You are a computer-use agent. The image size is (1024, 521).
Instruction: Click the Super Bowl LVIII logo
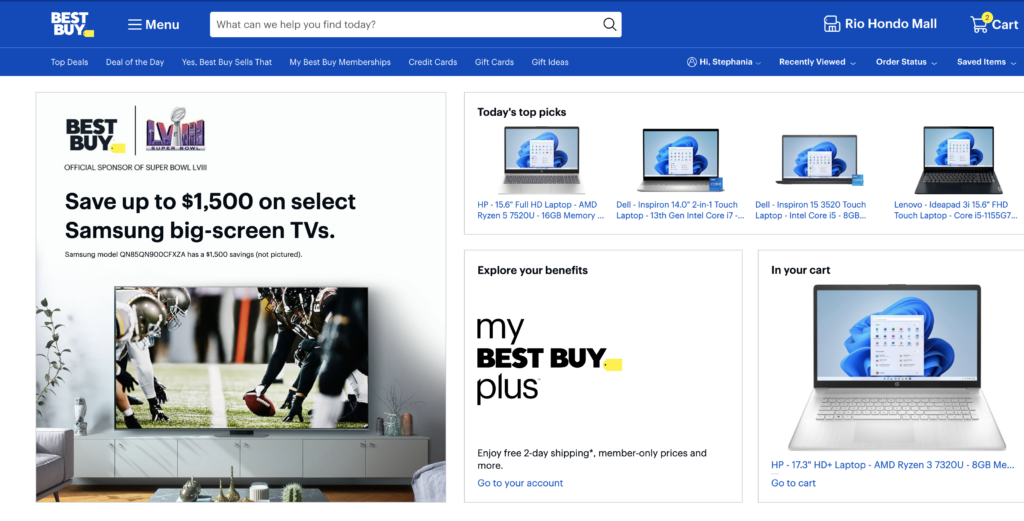[175, 129]
